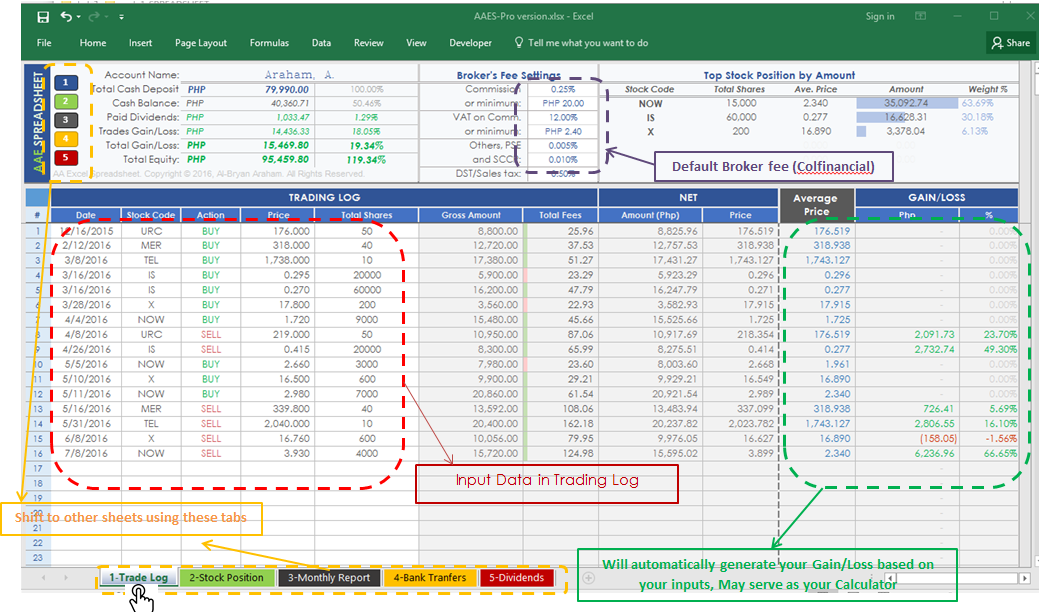
Task: Click the red number 5 sheet button
Action: pyautogui.click(x=65, y=158)
